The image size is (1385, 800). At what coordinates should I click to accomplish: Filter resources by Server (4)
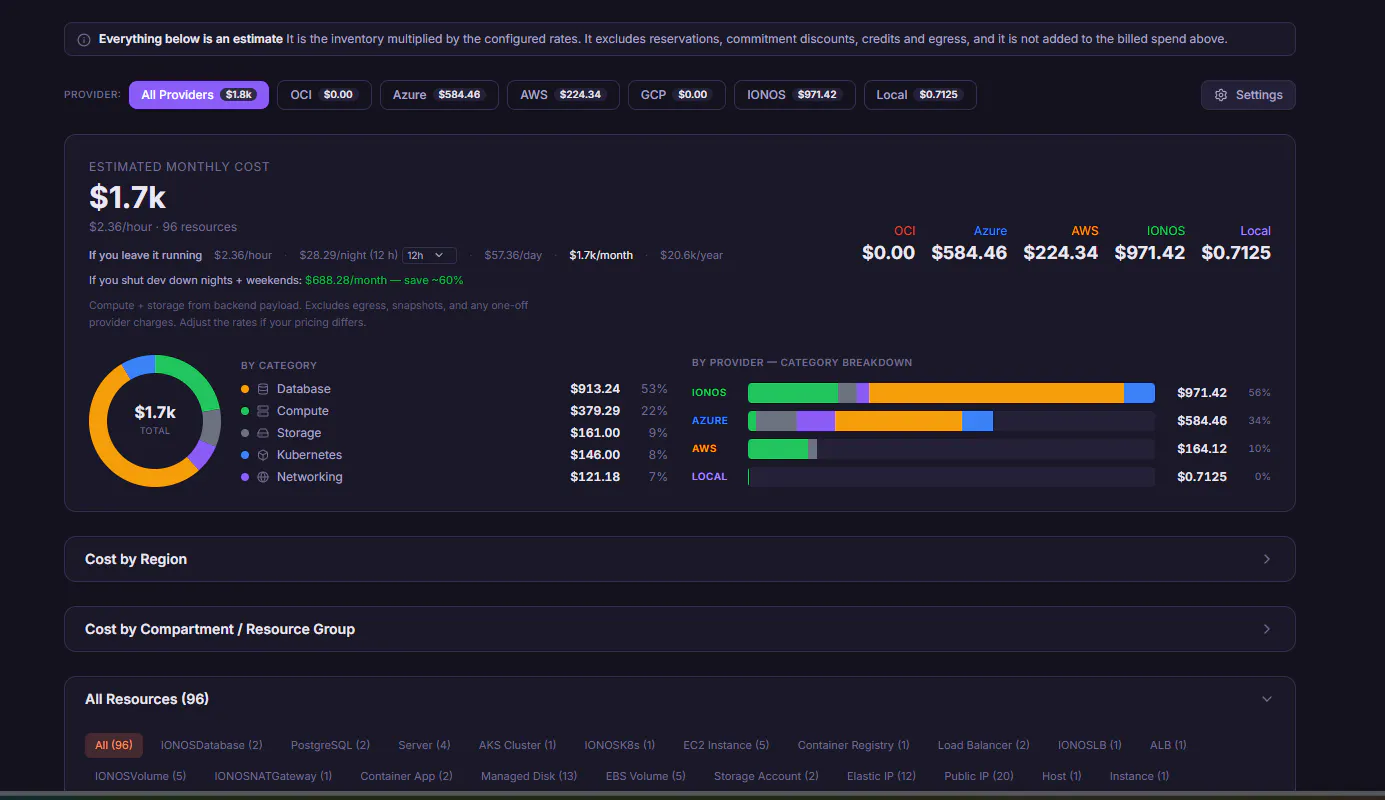pos(425,745)
